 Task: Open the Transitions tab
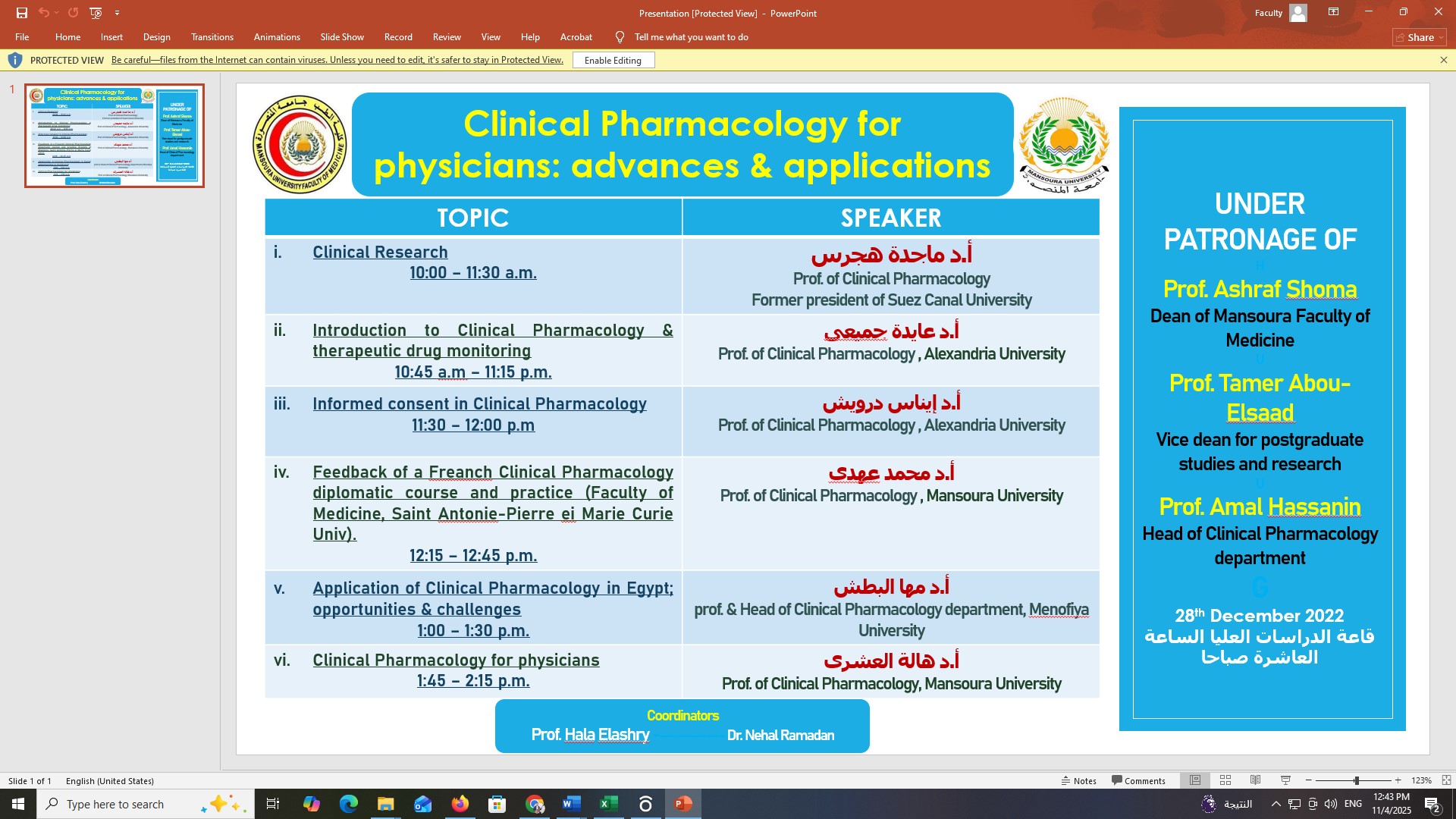[212, 36]
